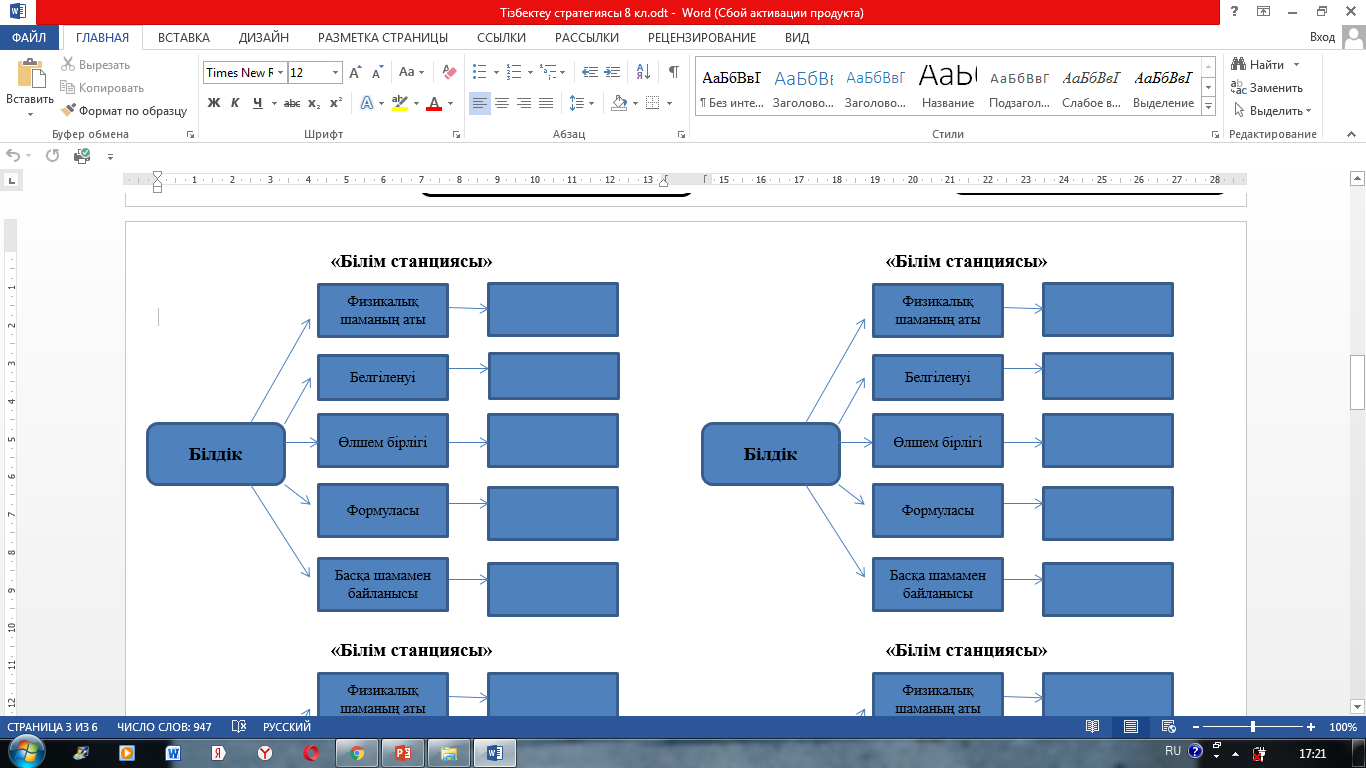Screen dimensions: 1366x768
Task: Toggle subscript x₂ formatting
Action: [x=314, y=103]
